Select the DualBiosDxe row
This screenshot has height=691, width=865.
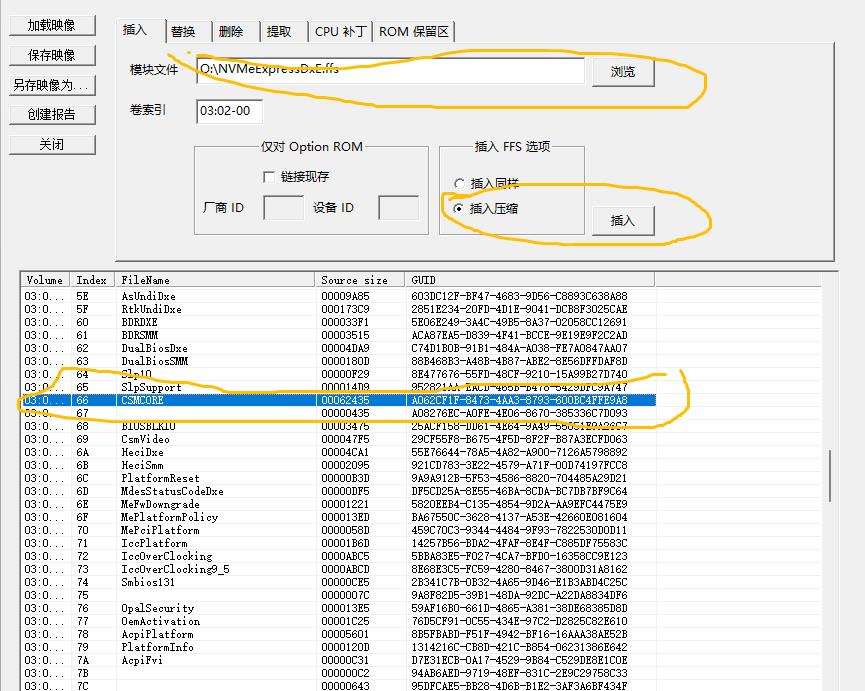point(339,349)
